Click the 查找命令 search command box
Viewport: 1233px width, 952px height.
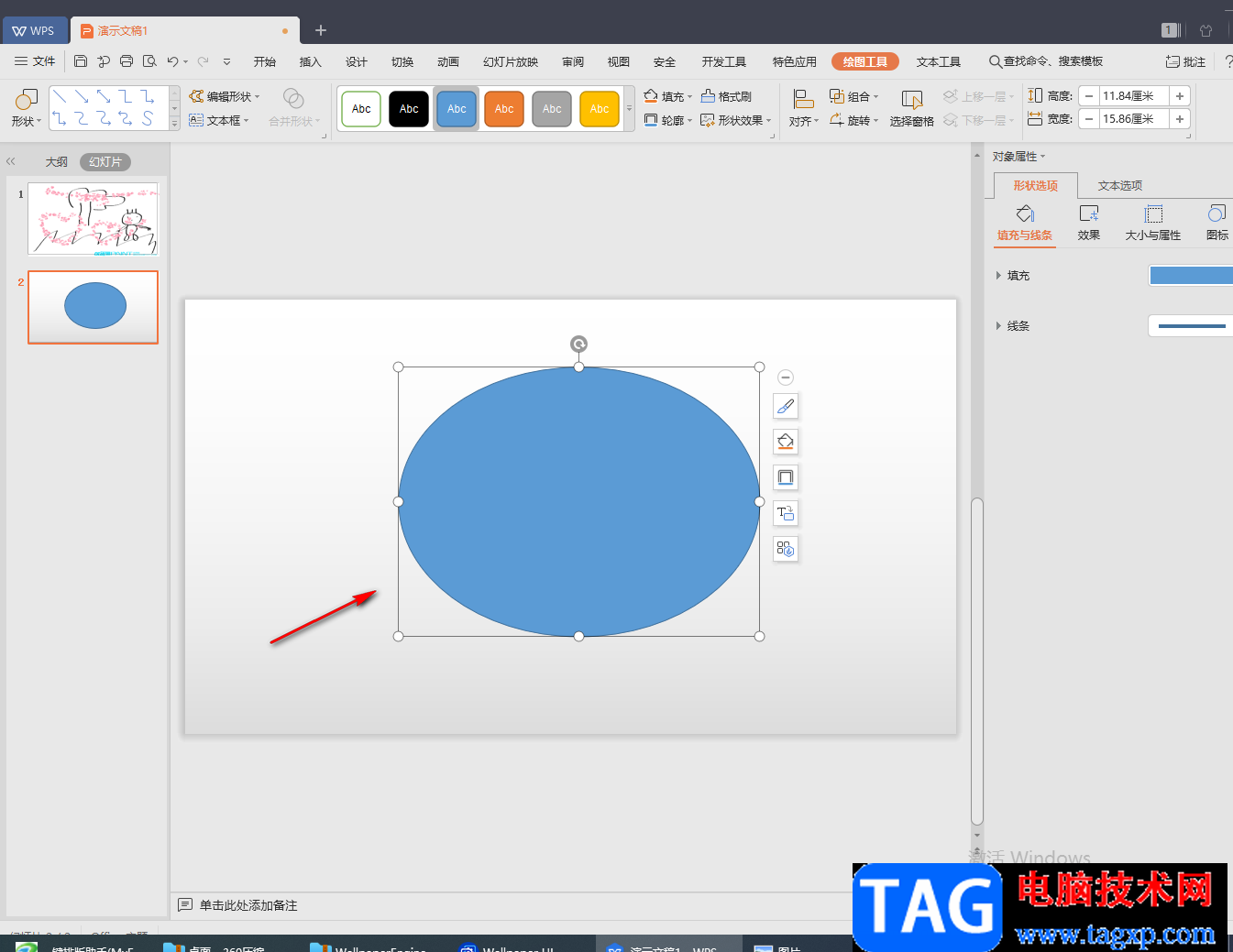[1046, 61]
